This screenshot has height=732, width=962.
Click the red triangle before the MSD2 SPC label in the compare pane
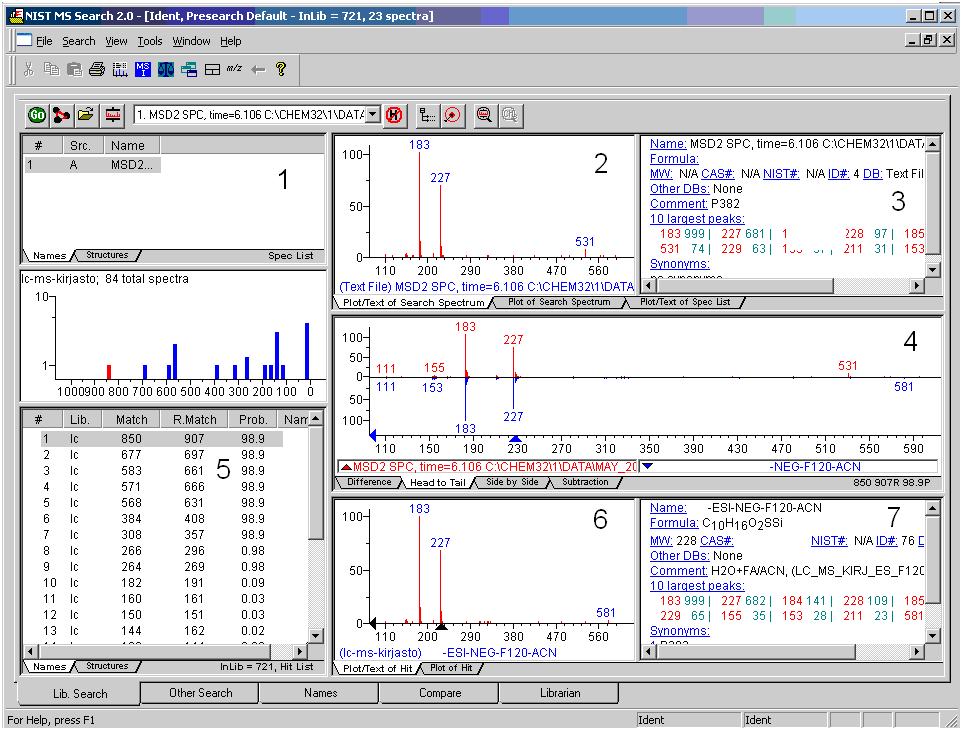346,467
